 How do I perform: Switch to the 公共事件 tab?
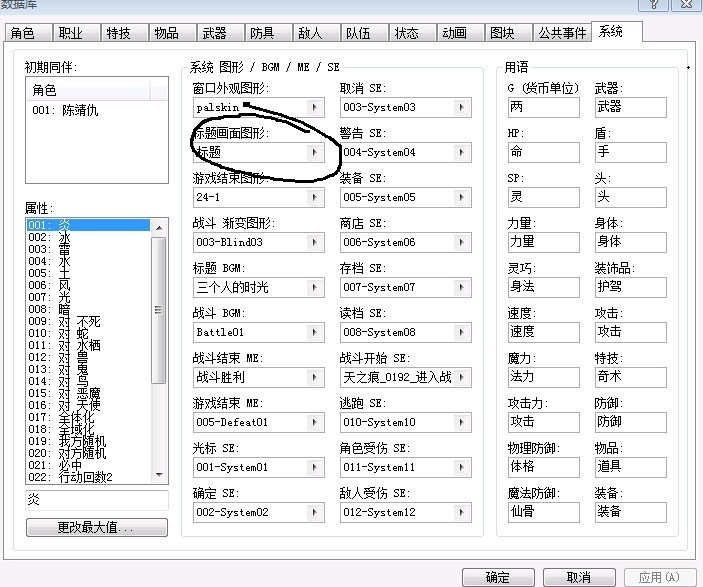(562, 33)
